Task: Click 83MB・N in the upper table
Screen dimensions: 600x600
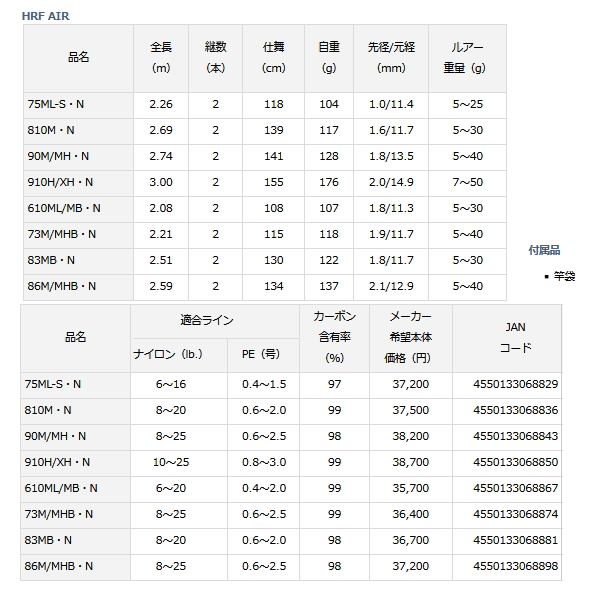Action: click(x=51, y=260)
